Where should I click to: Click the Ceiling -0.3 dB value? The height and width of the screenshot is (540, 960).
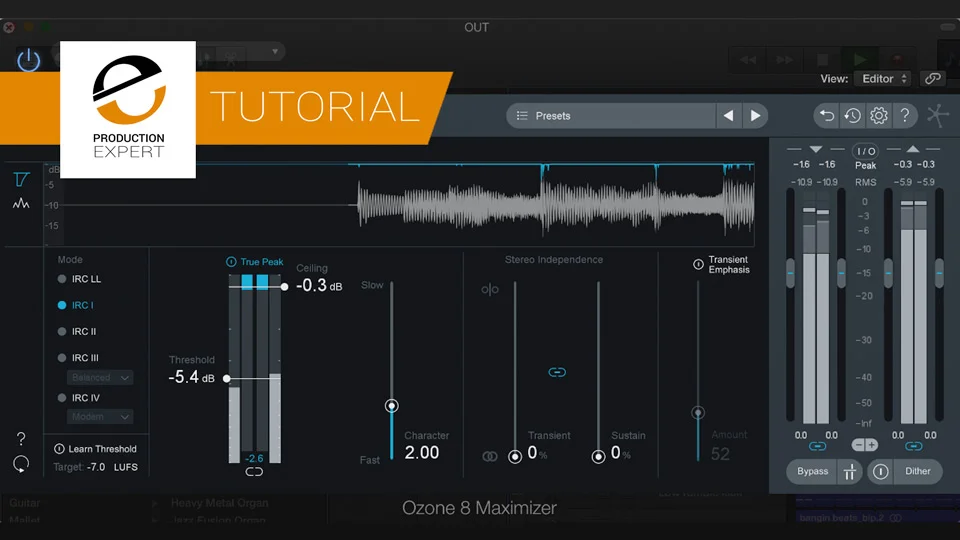[x=319, y=285]
